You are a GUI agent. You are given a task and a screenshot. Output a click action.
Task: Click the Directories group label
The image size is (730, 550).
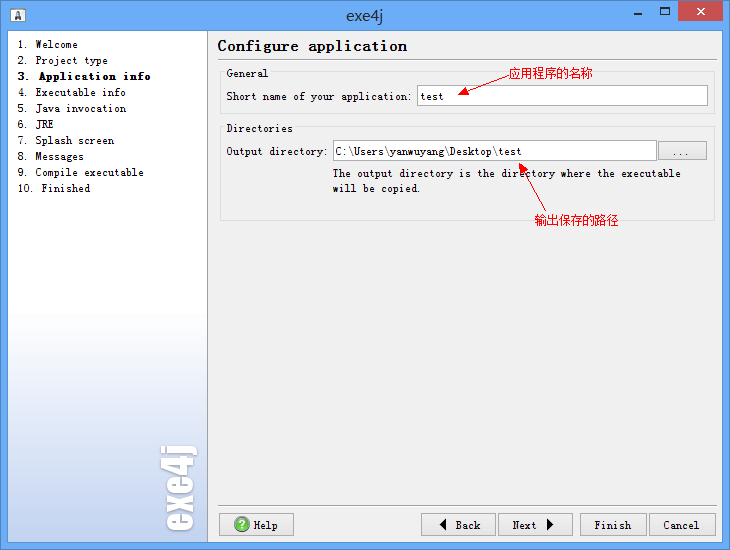[259, 129]
